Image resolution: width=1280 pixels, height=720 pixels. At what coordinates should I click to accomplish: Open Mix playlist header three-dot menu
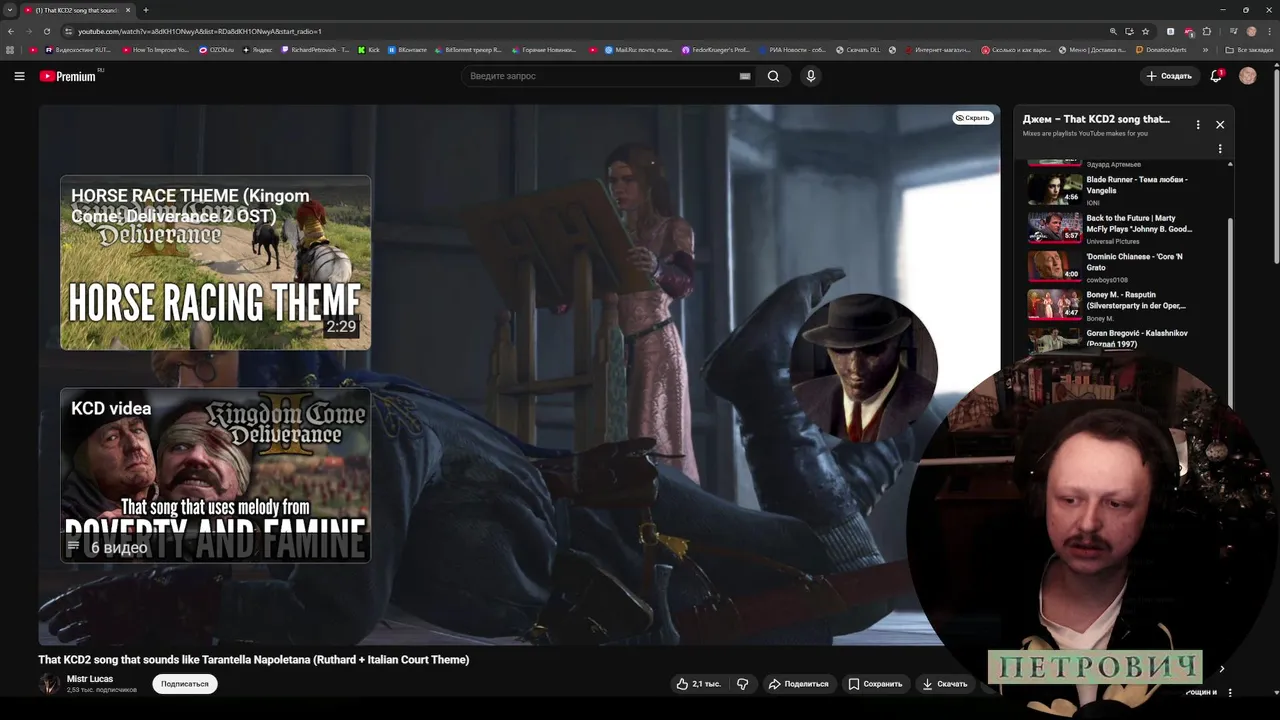(1198, 125)
